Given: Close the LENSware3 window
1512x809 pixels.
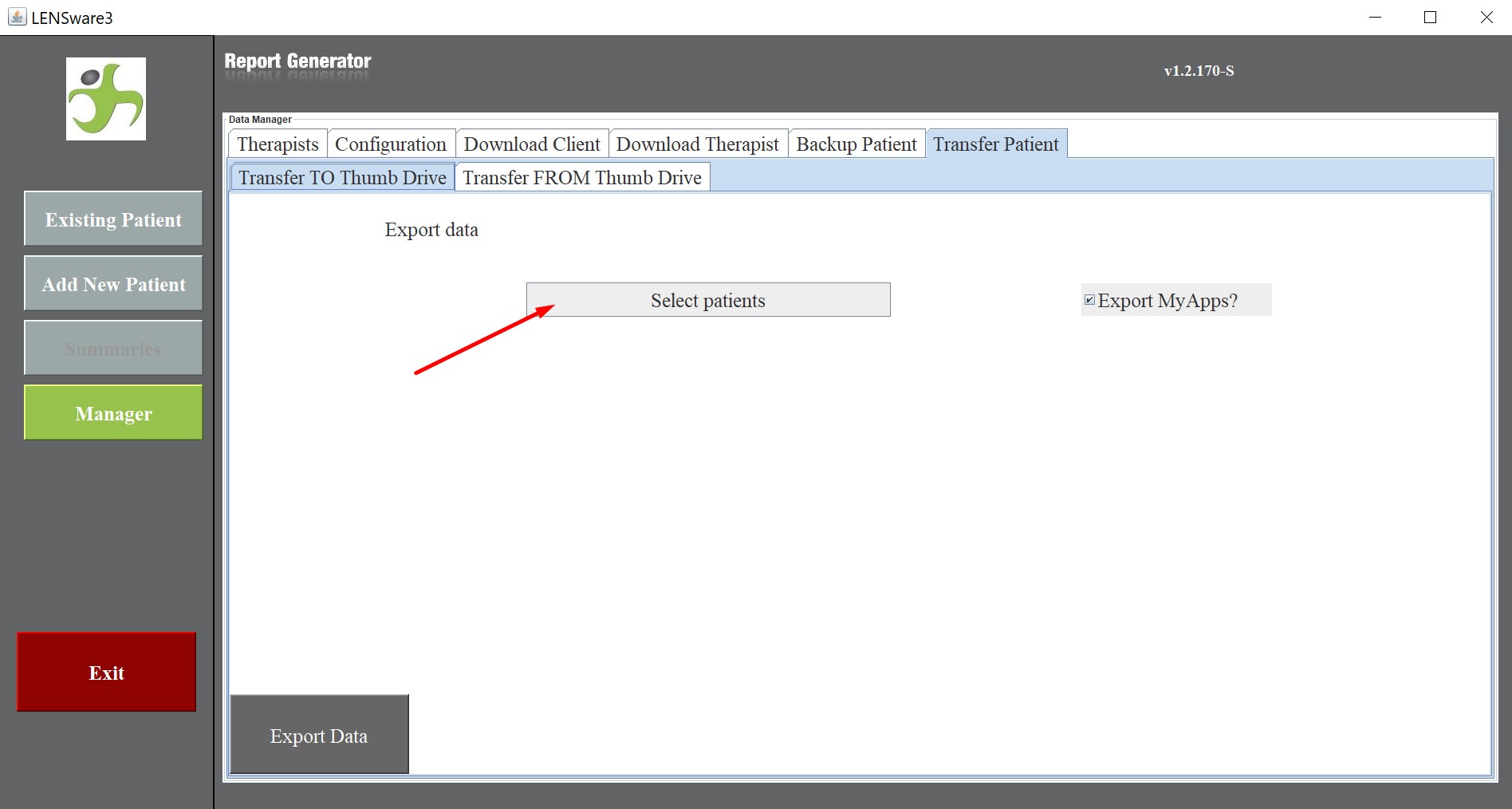Looking at the screenshot, I should 1486,17.
